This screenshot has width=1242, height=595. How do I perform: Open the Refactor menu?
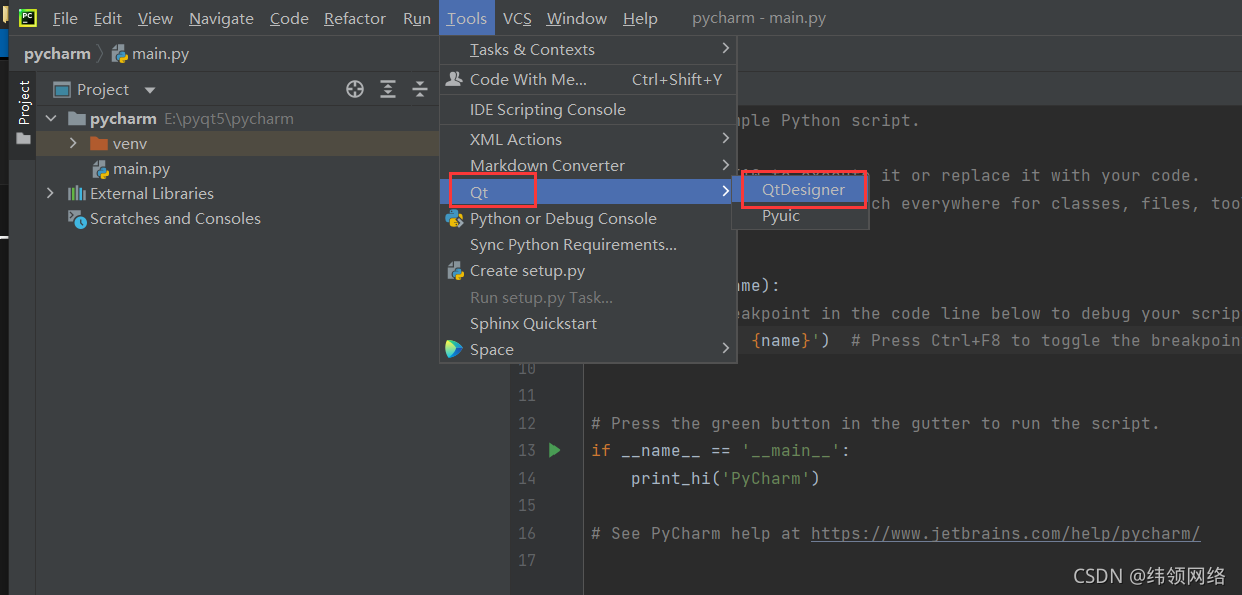(x=355, y=18)
